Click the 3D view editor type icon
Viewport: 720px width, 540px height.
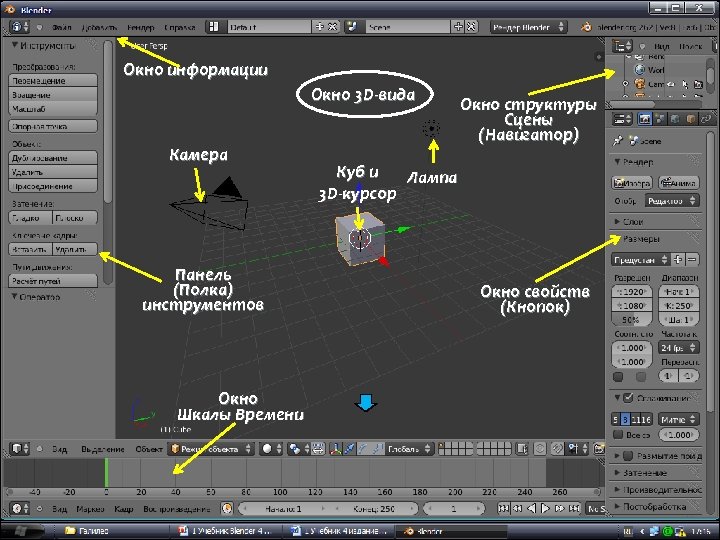[x=20, y=448]
